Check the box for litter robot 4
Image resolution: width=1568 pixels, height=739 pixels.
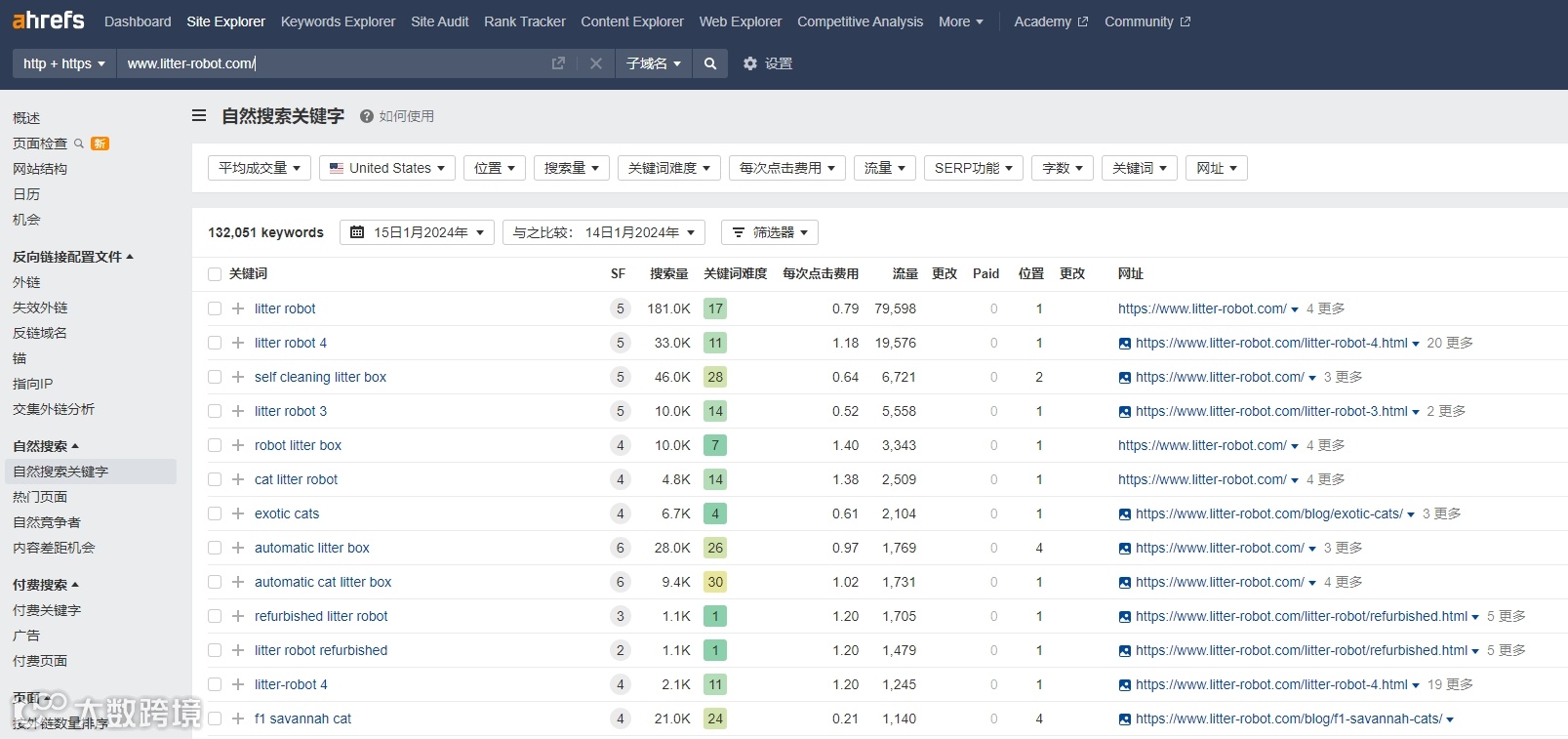pos(215,343)
